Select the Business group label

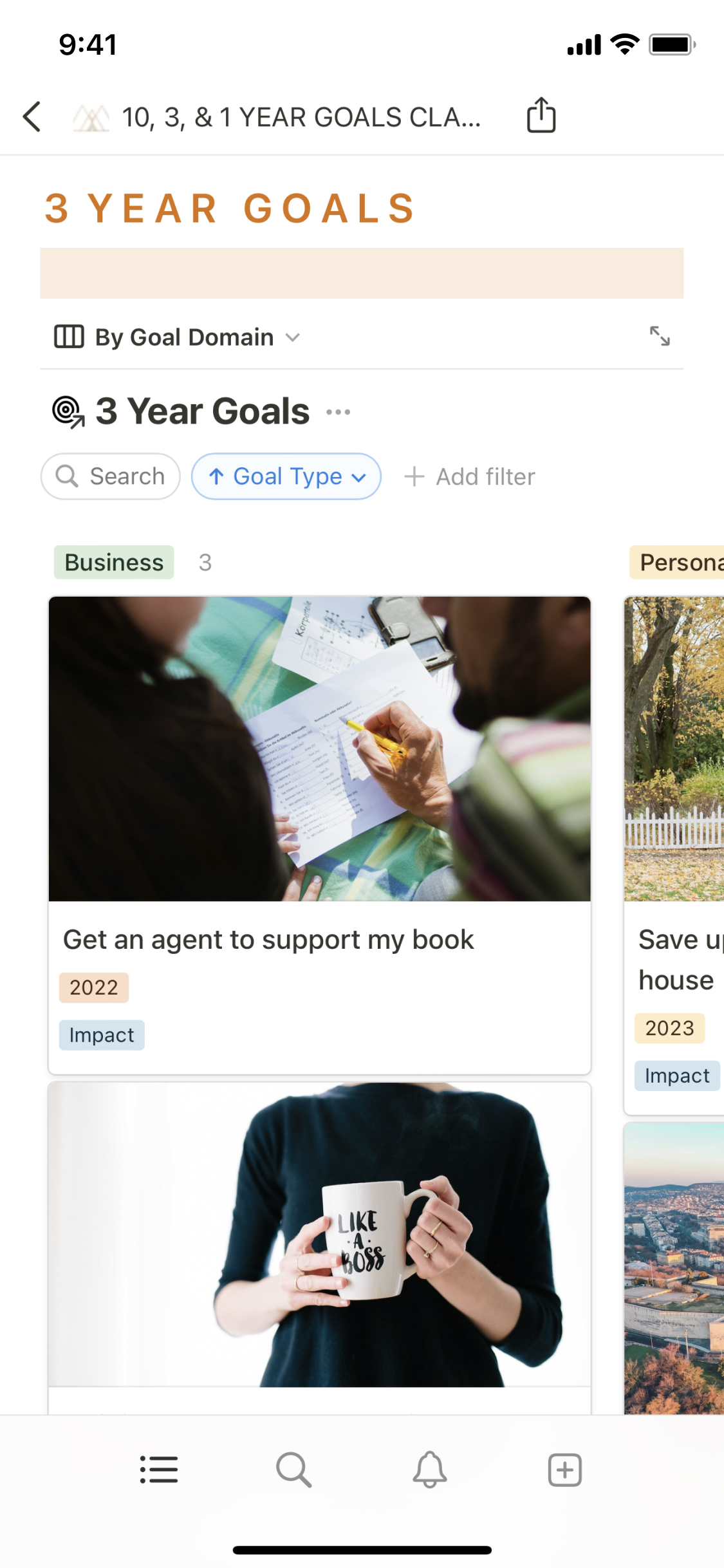point(114,563)
